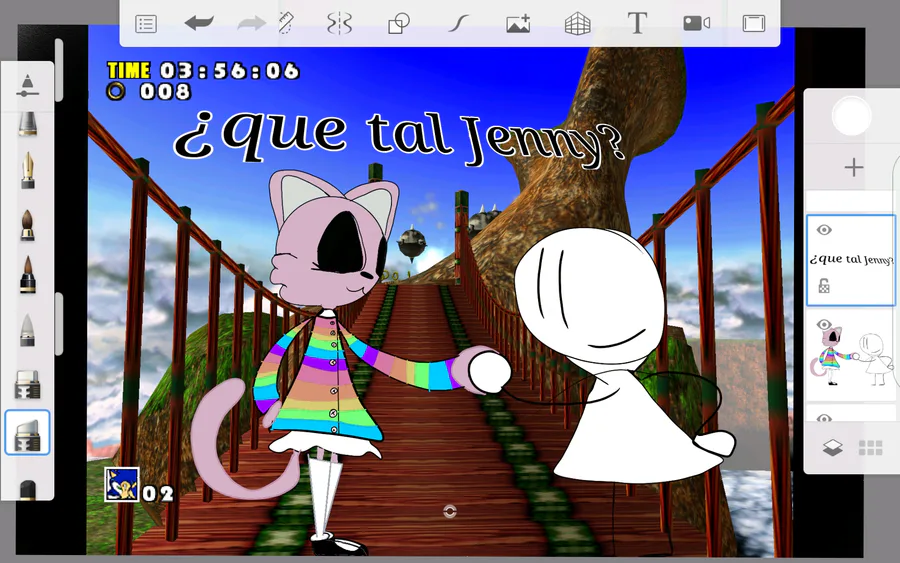Undo the last stroke
The width and height of the screenshot is (900, 563).
click(199, 24)
